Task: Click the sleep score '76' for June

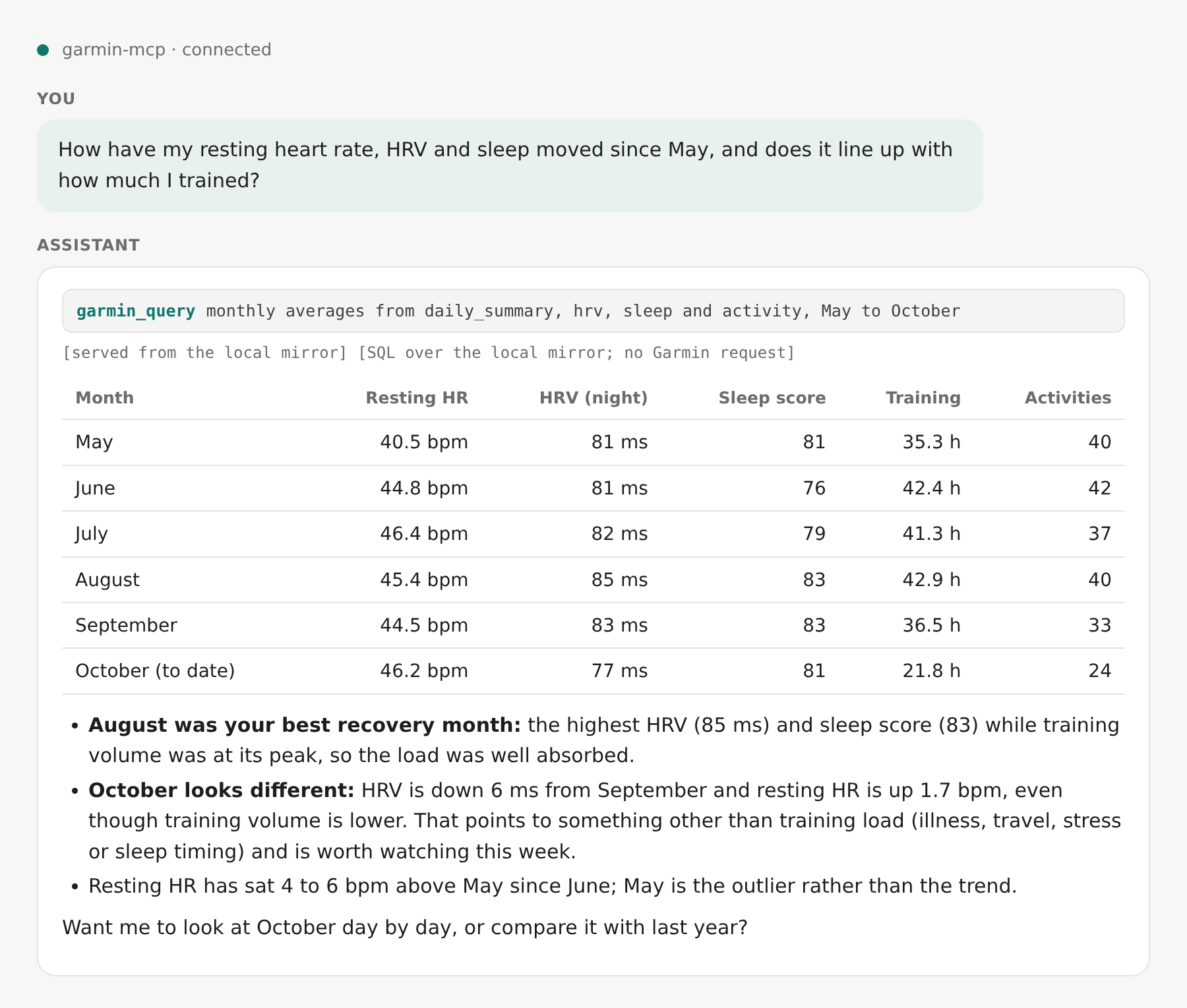Action: click(x=814, y=489)
